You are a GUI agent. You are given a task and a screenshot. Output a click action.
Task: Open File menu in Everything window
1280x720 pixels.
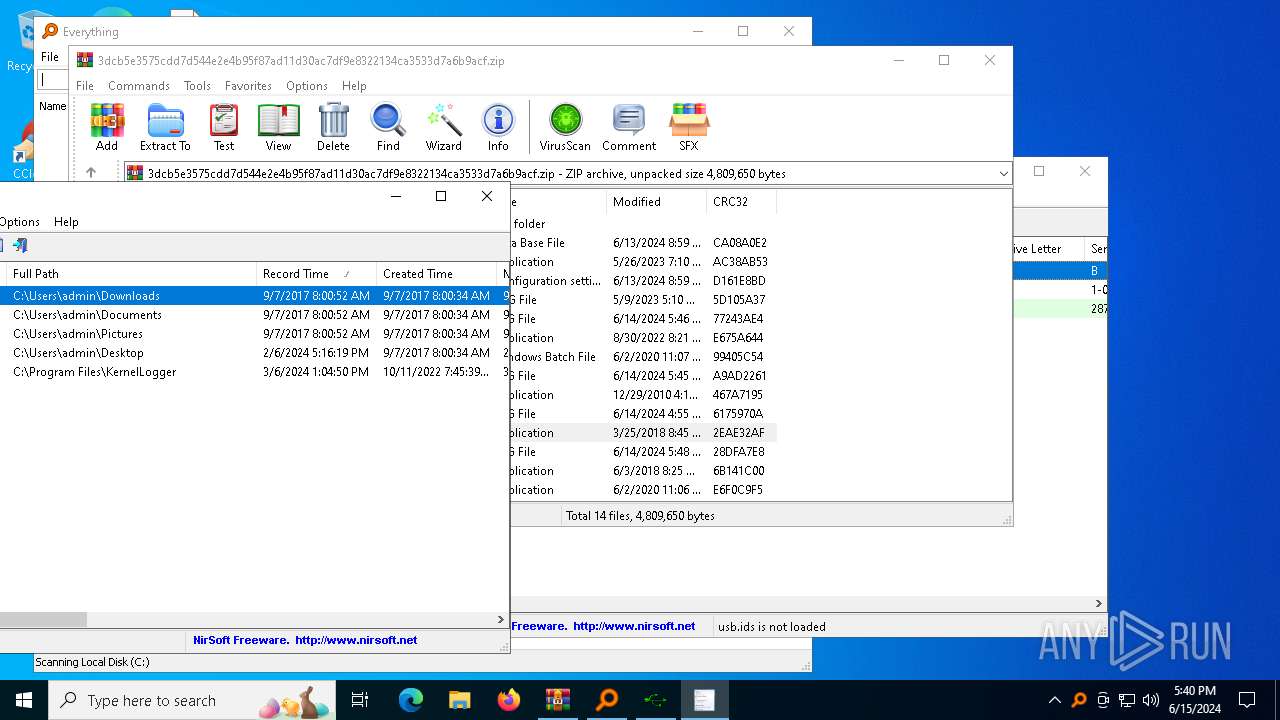(50, 57)
